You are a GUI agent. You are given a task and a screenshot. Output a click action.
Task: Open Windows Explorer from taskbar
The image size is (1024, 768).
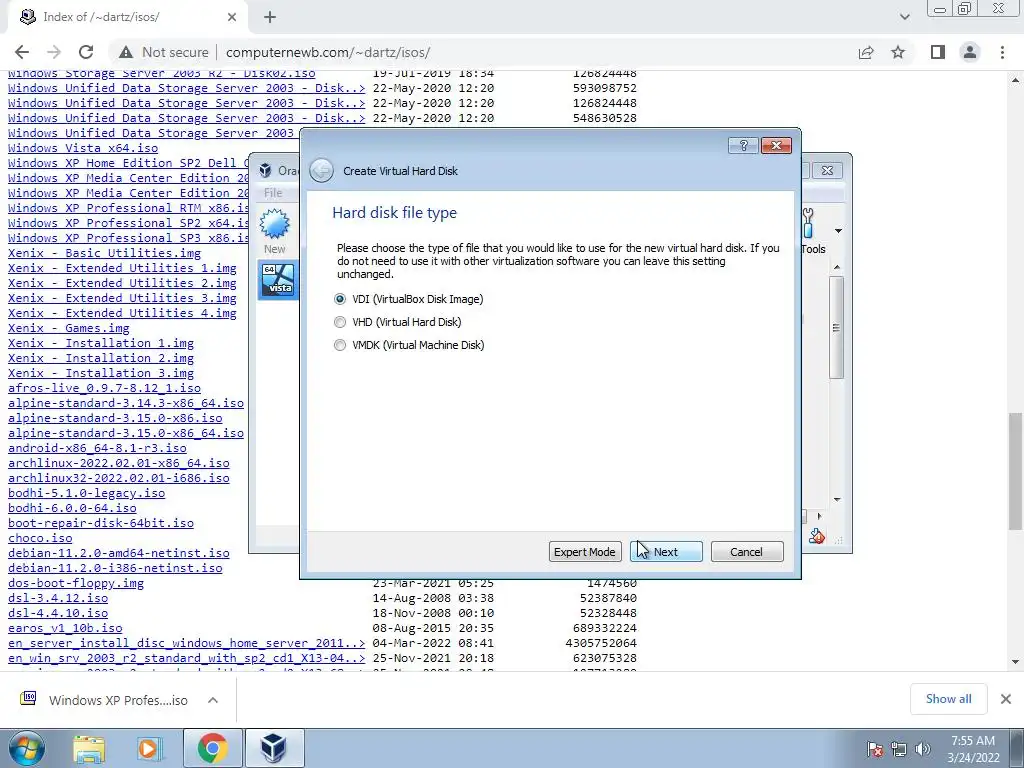pos(89,748)
